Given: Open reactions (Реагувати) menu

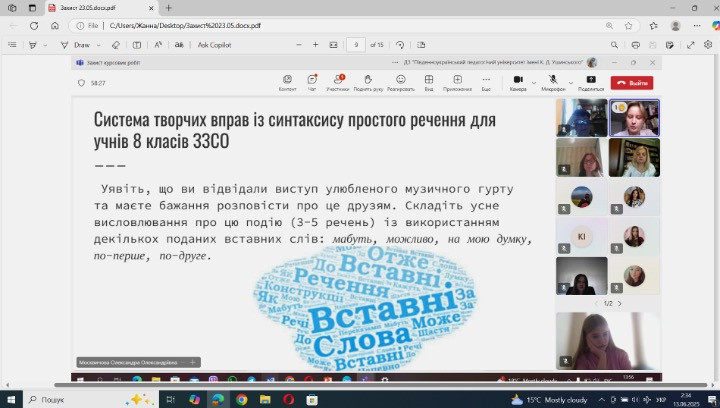Looking at the screenshot, I should coord(400,81).
